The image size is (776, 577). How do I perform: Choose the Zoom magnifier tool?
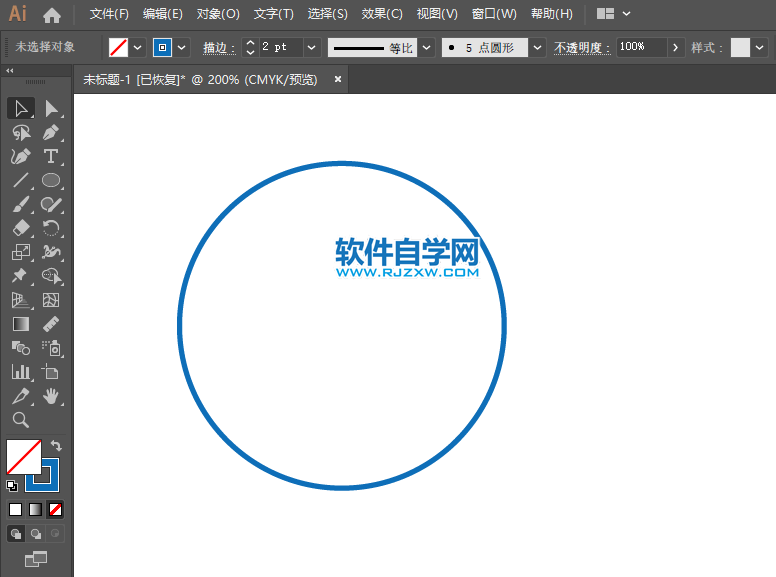[20, 420]
